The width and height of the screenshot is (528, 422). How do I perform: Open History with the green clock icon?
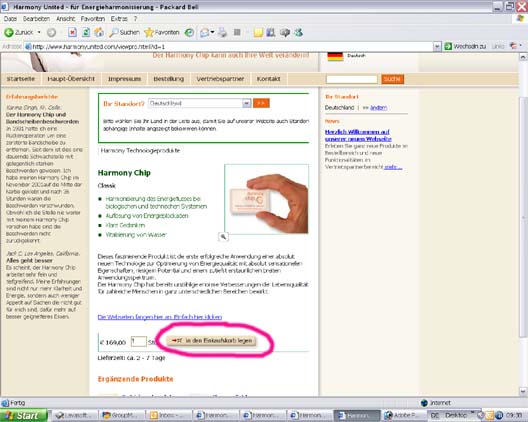click(x=189, y=32)
